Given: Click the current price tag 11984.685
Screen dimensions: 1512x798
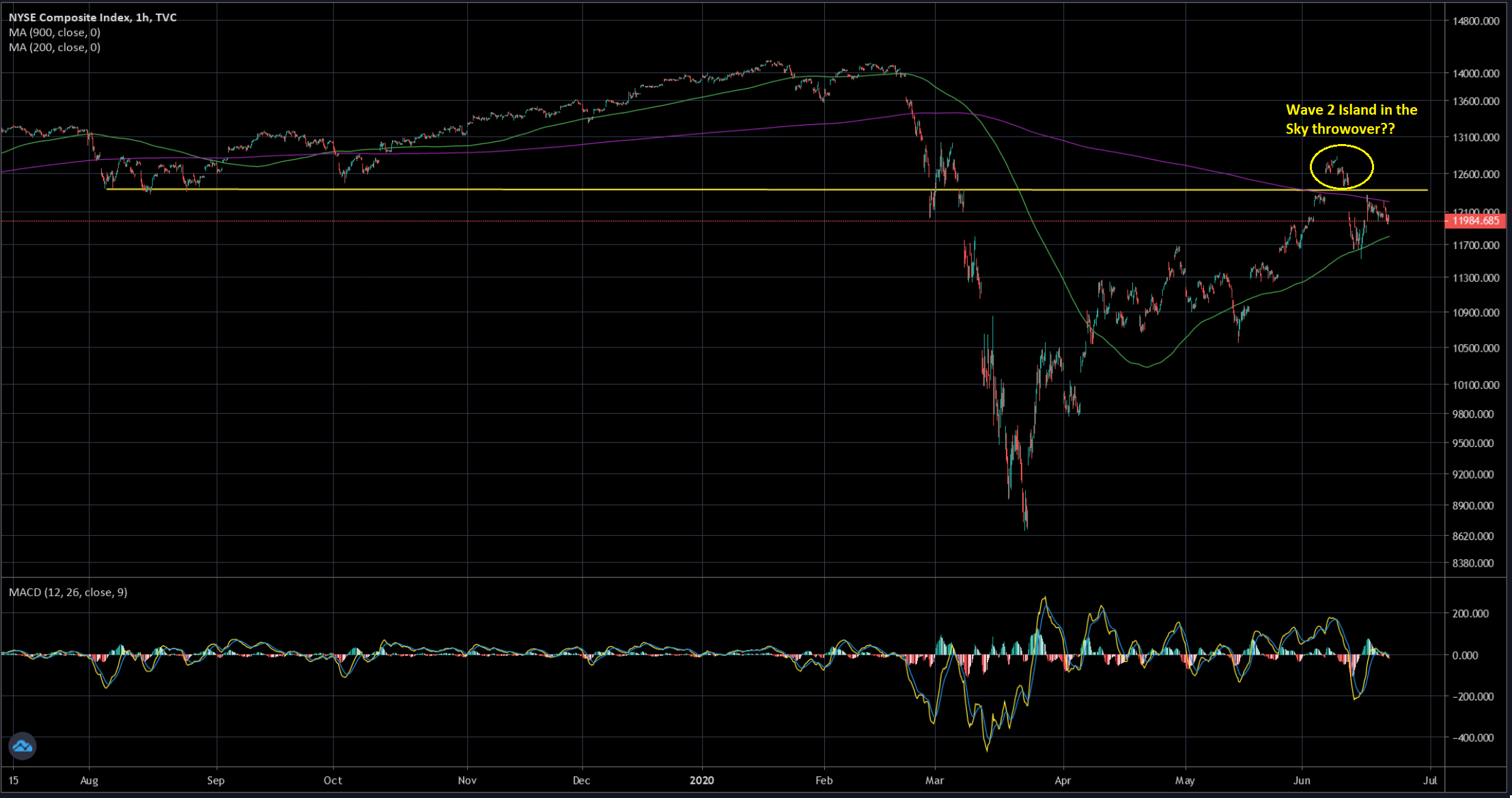Looking at the screenshot, I should point(1475,220).
